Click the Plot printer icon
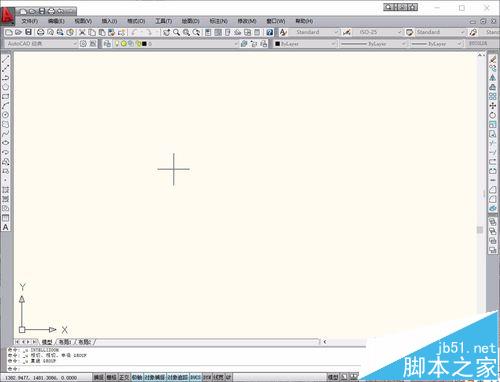 (40, 32)
